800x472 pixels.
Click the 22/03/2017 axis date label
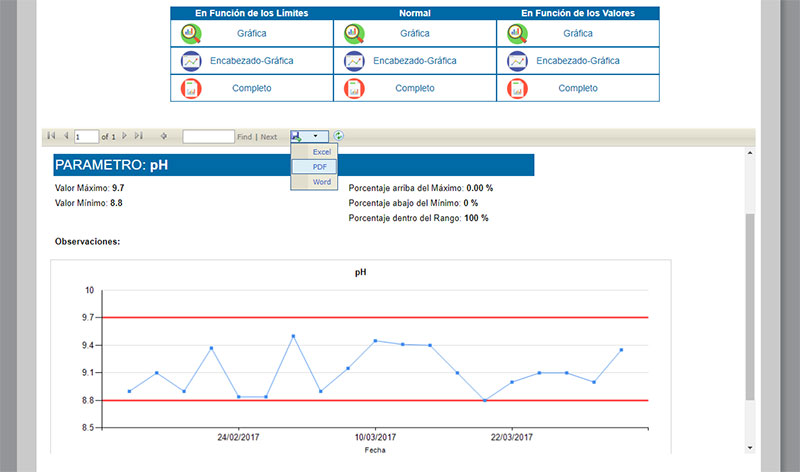pyautogui.click(x=512, y=437)
